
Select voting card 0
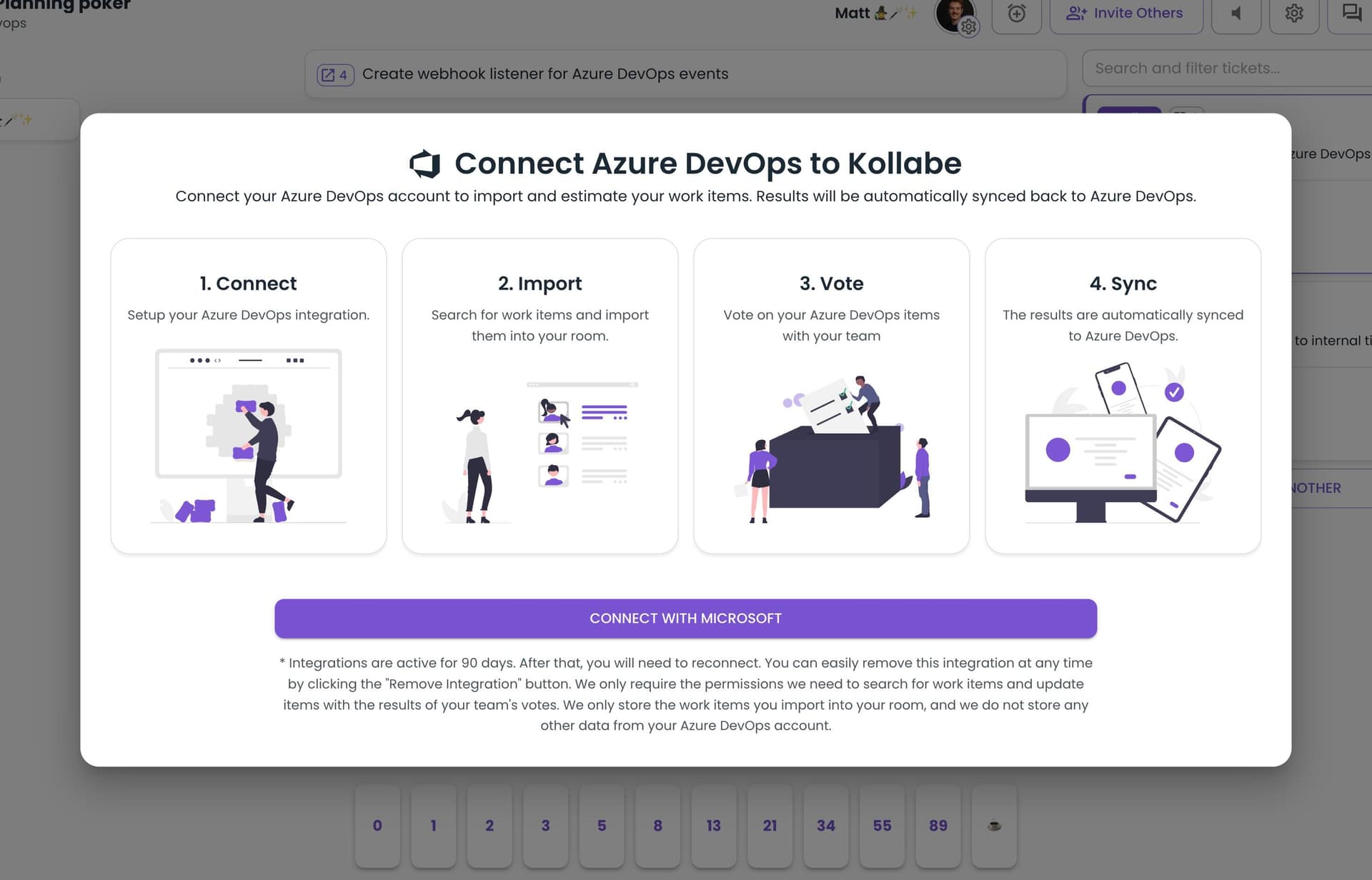point(377,826)
